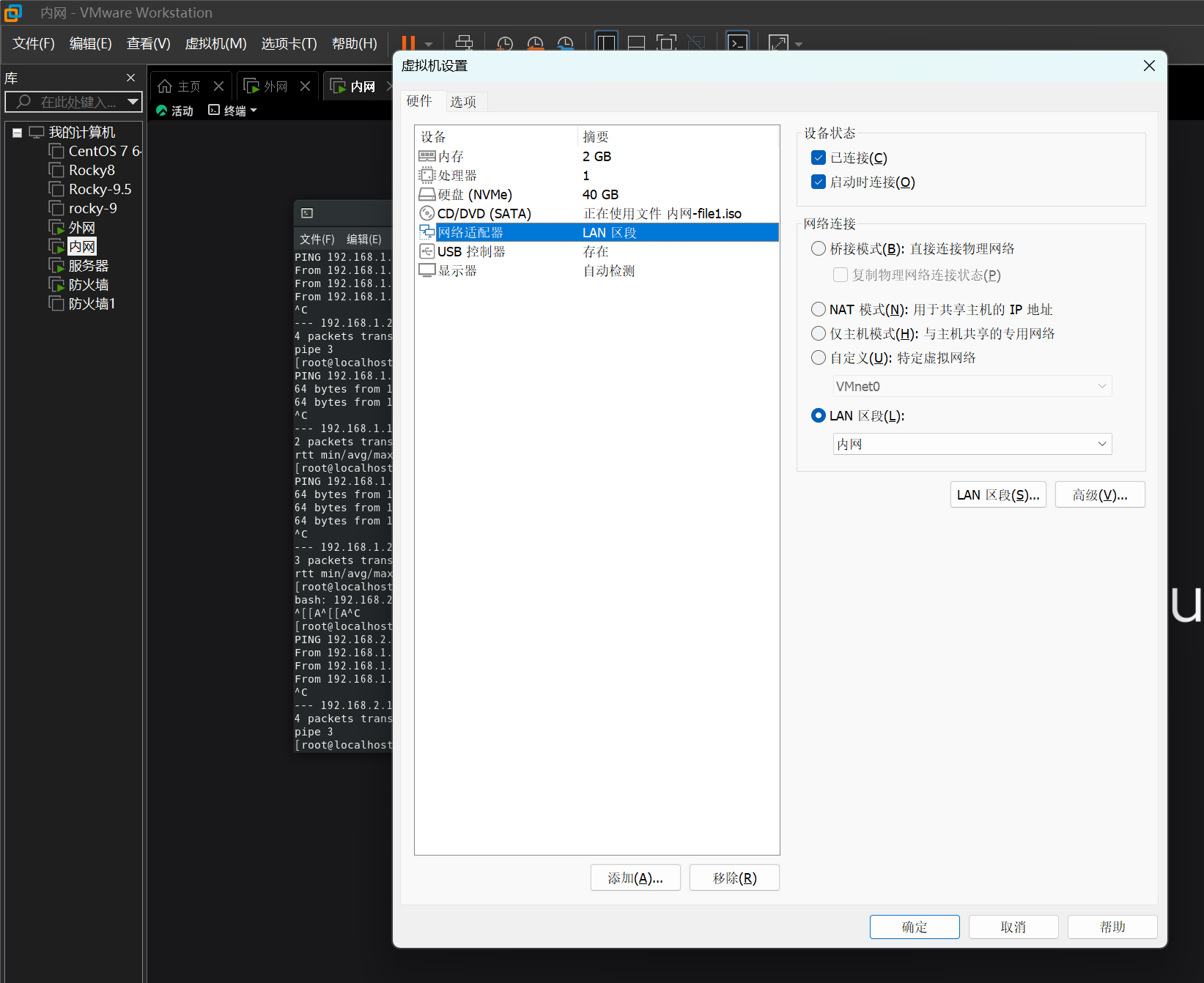Switch to the 选项 tab in settings
Viewport: 1204px width, 983px height.
coord(463,102)
